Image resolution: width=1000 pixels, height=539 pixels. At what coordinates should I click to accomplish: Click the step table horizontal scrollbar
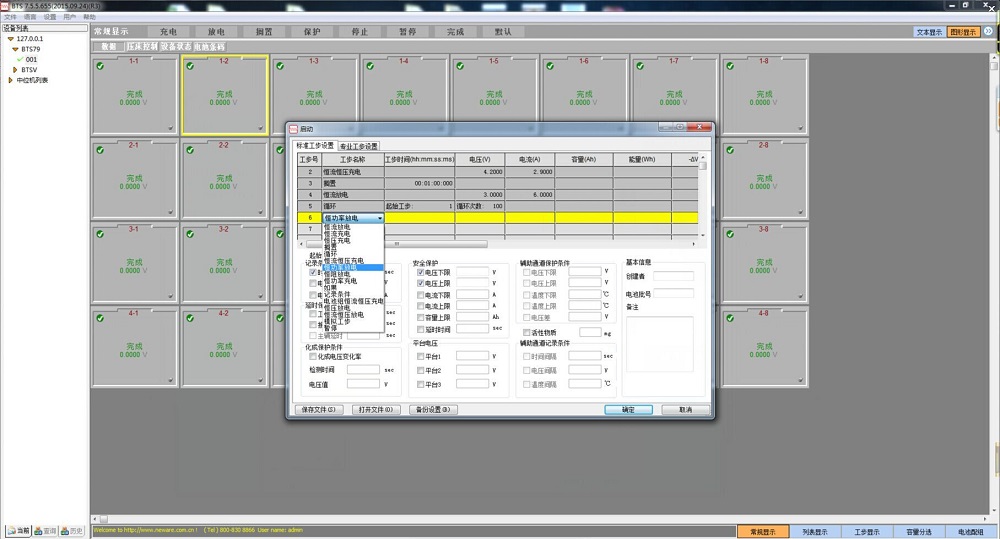coord(400,244)
